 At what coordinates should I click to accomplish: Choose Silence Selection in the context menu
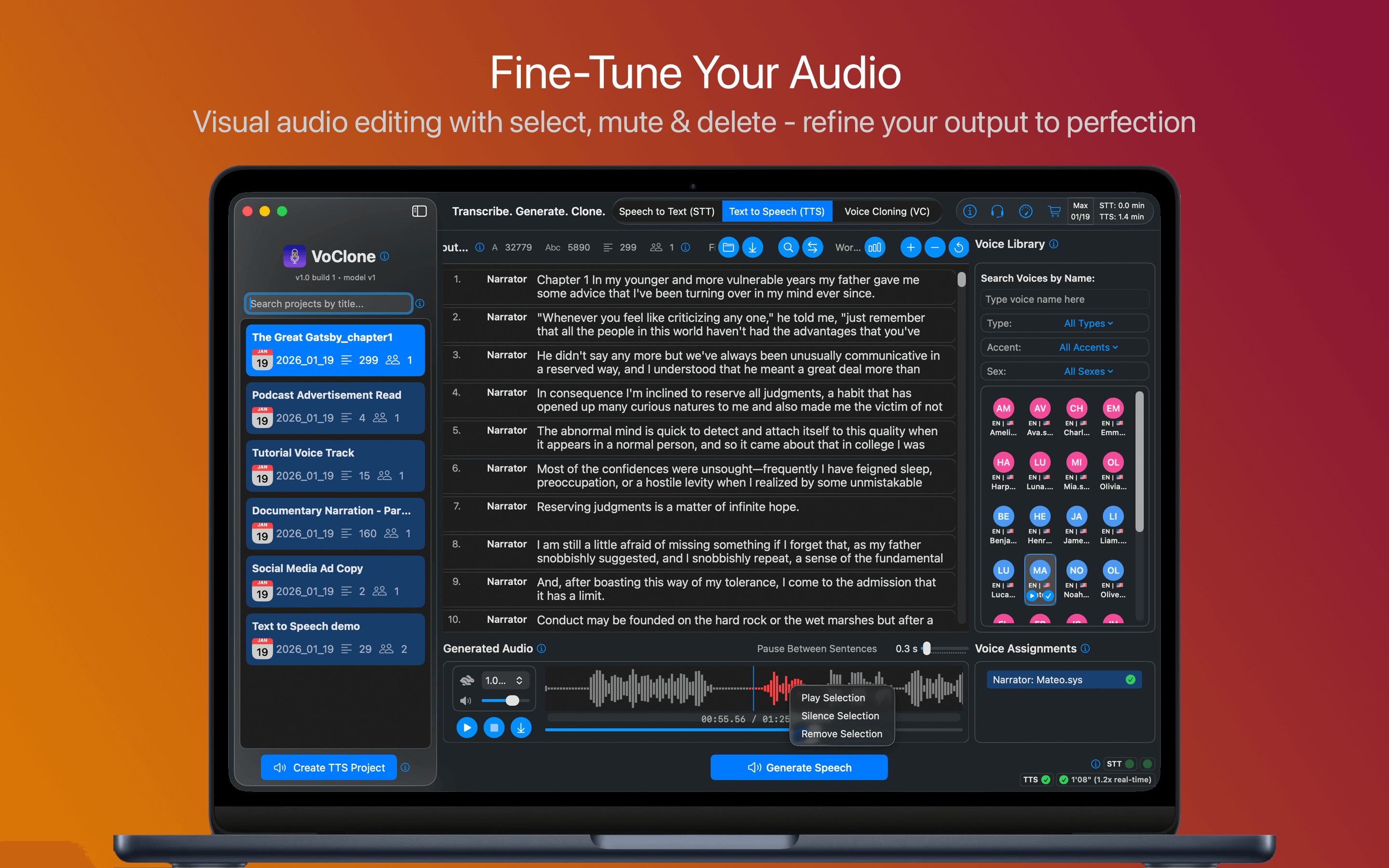(840, 716)
